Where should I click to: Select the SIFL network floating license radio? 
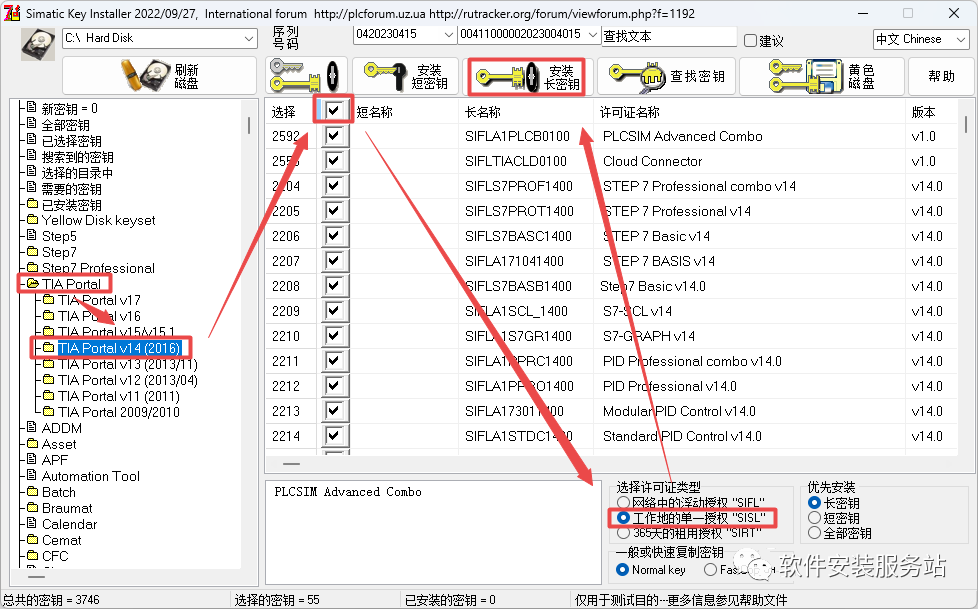pos(623,502)
